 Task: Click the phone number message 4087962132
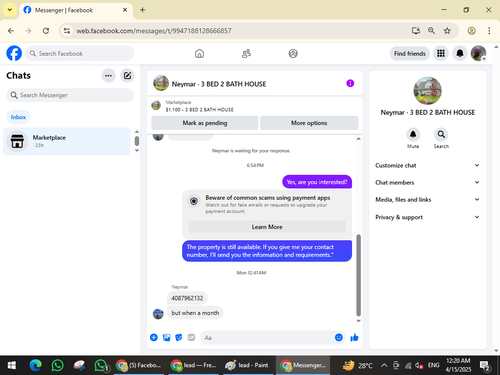click(187, 298)
